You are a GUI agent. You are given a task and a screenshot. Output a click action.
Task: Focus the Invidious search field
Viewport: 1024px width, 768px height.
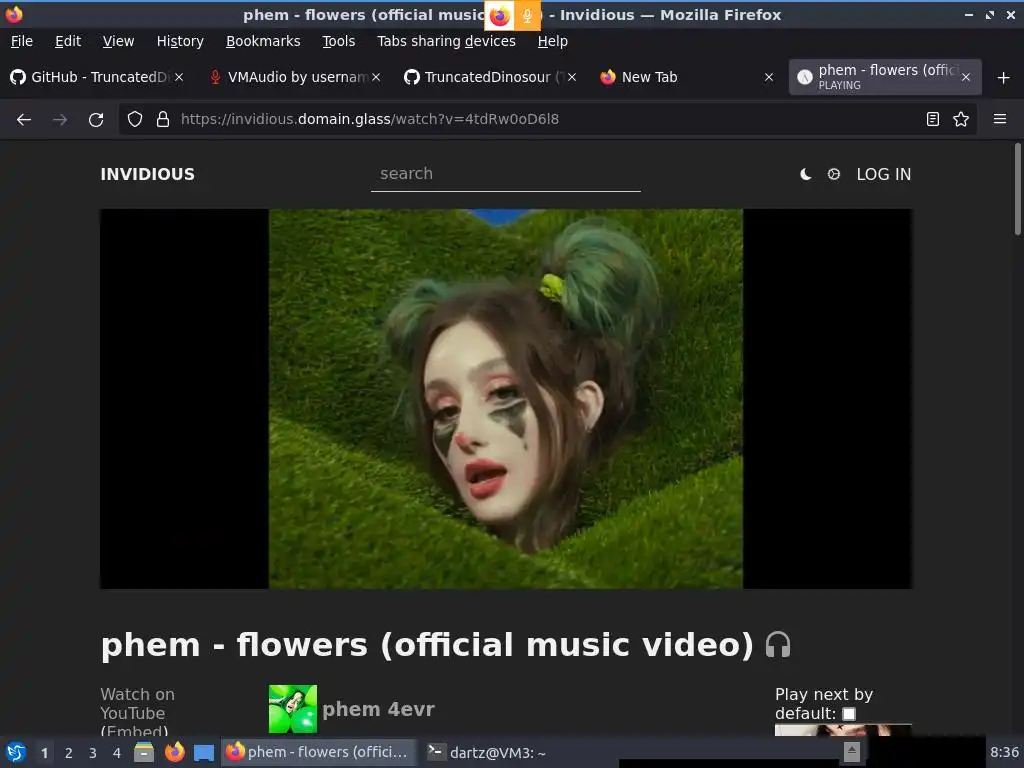click(505, 174)
